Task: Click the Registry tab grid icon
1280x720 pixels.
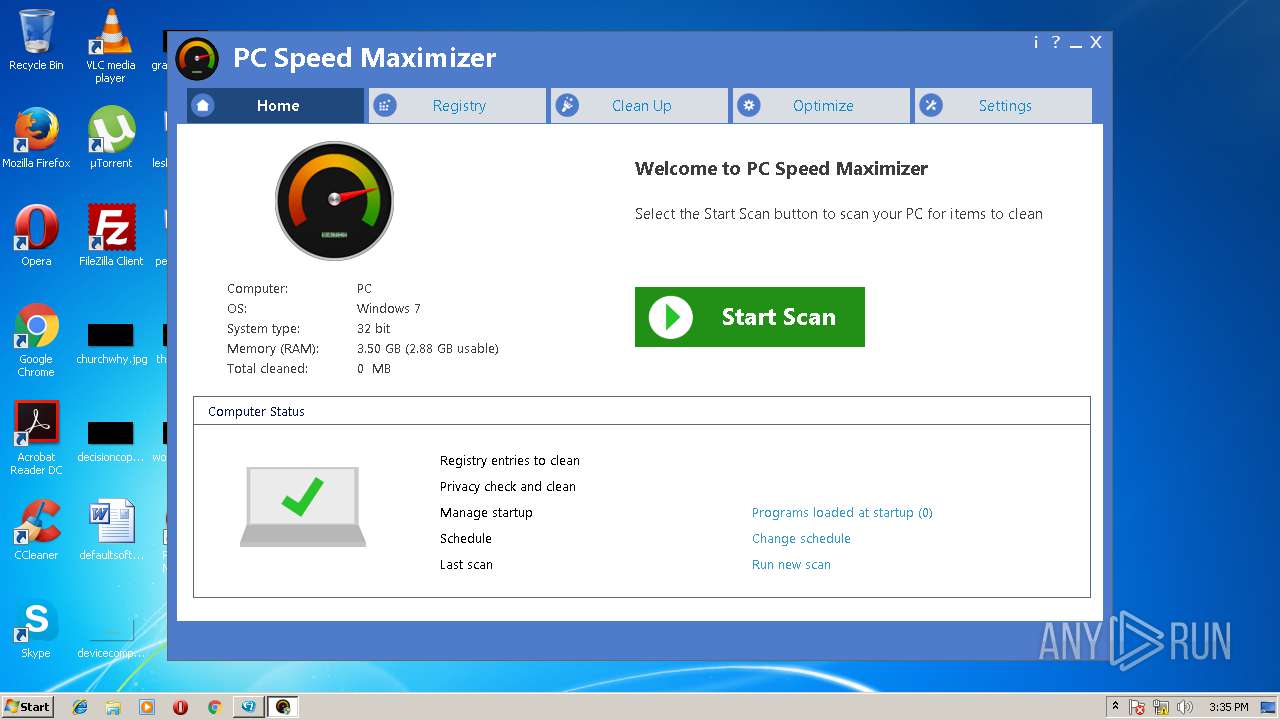Action: [x=385, y=105]
